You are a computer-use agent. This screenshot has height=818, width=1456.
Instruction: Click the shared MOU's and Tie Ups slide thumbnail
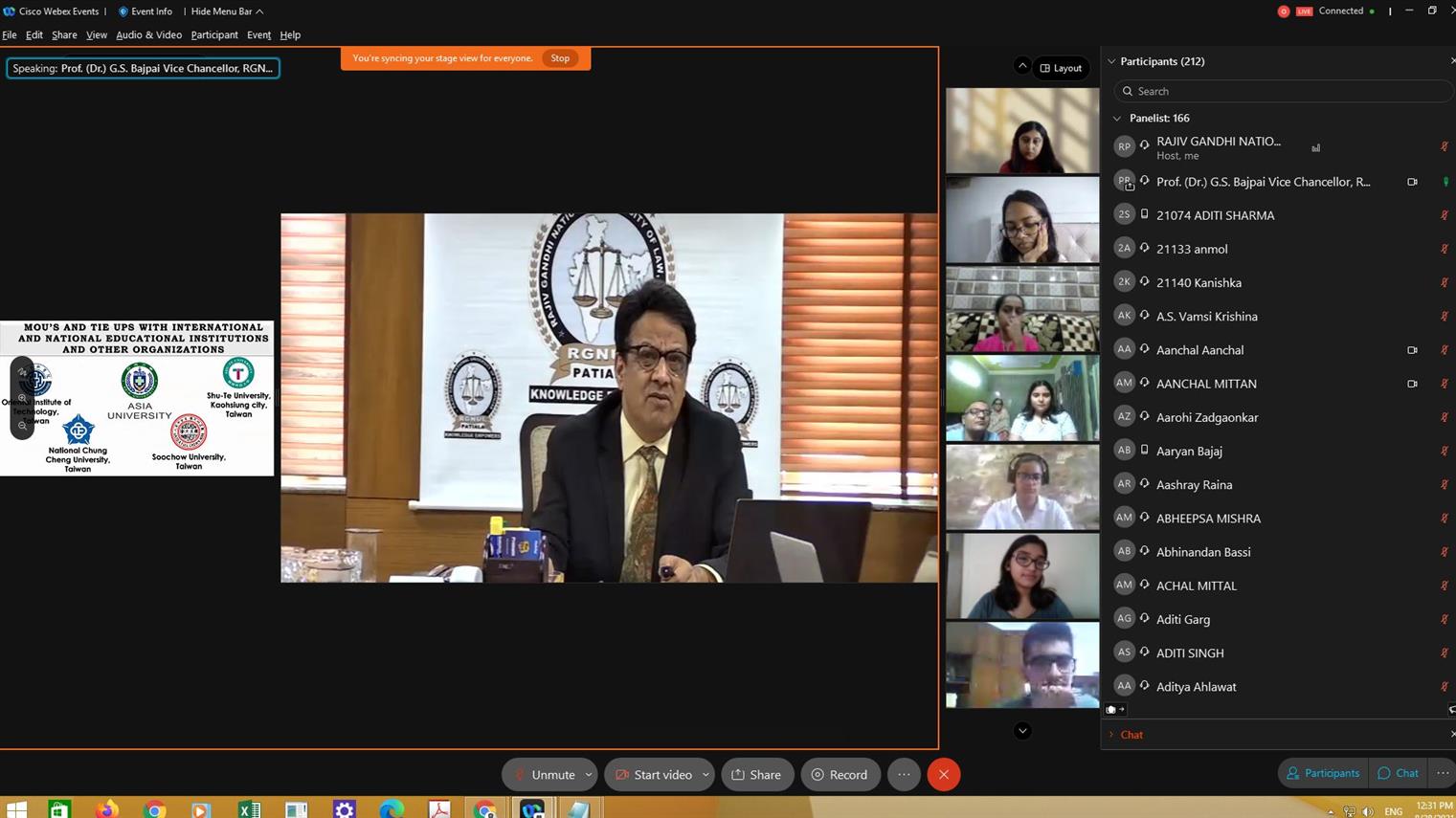pyautogui.click(x=137, y=398)
